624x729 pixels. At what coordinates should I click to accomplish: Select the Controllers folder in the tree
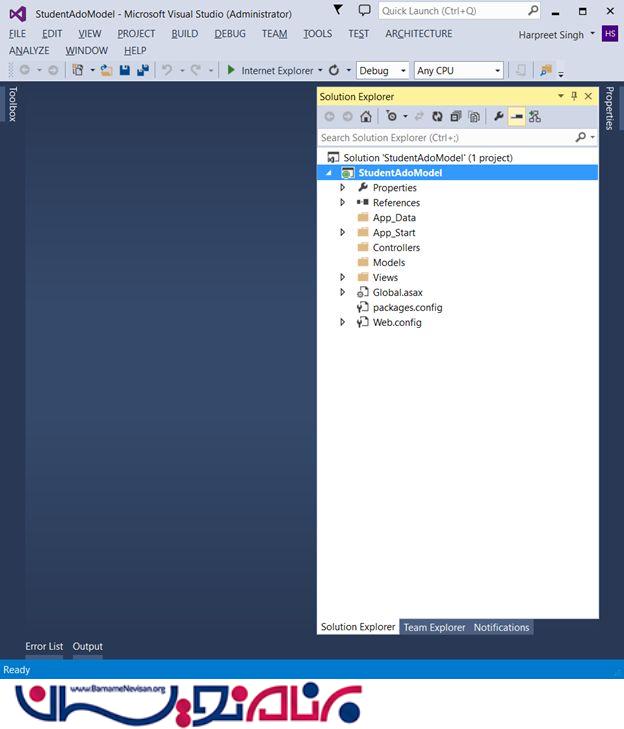[396, 248]
